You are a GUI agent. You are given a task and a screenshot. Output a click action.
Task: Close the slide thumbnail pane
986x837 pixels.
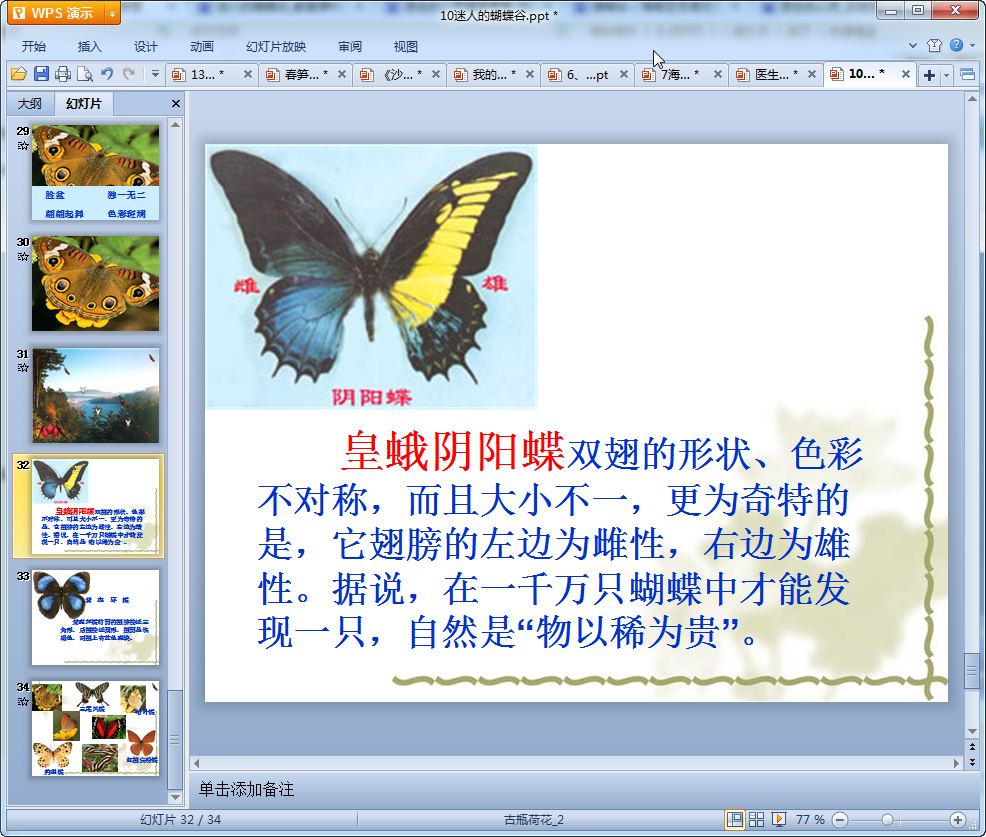tap(175, 104)
